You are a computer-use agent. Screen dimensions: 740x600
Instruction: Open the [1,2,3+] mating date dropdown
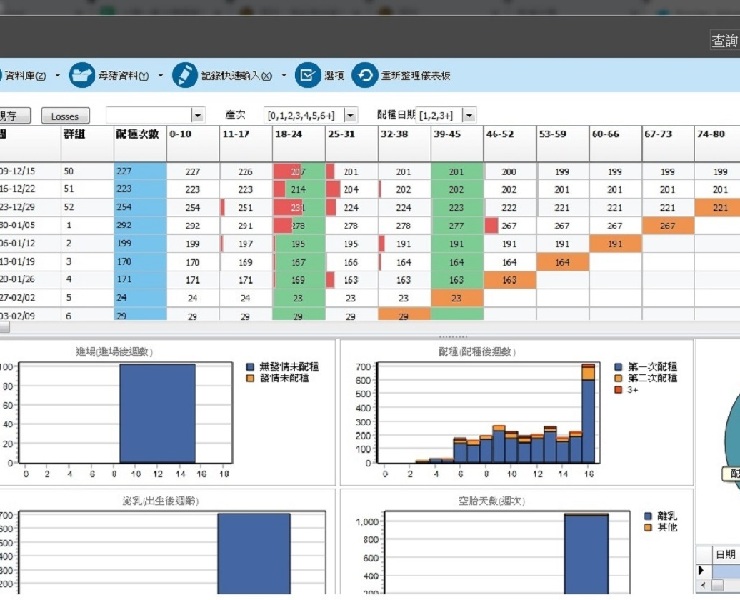[x=469, y=116]
